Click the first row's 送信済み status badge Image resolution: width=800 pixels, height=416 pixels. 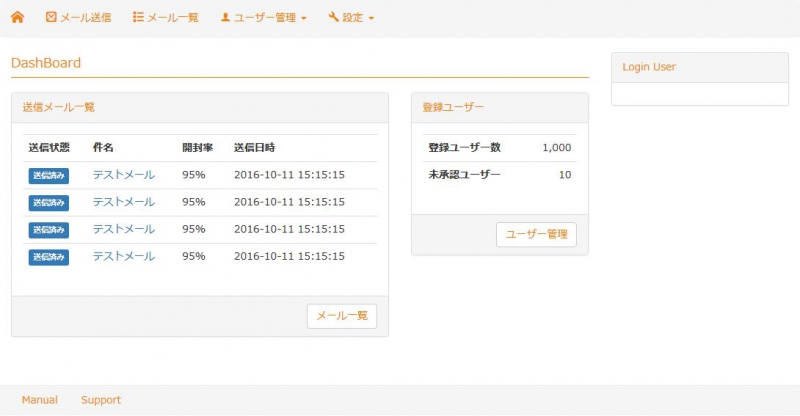tap(49, 176)
